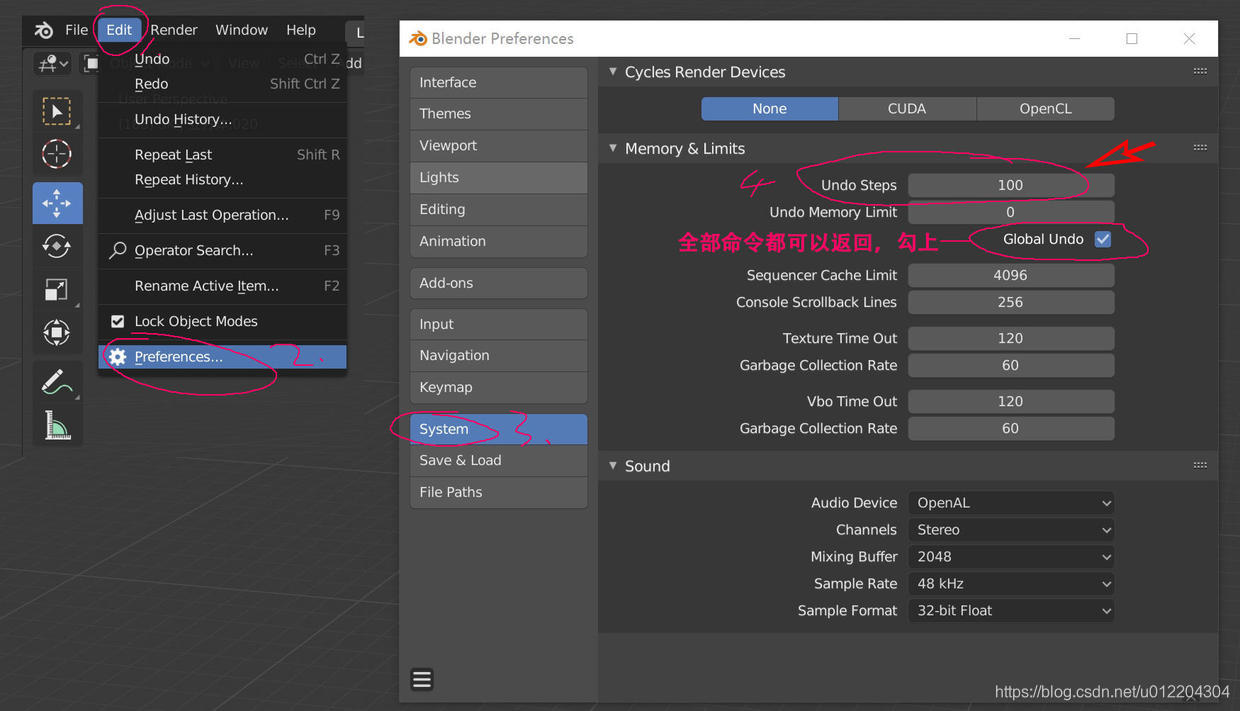Screen dimensions: 1240x711
Task: Select None as Cycles render device
Action: click(769, 108)
